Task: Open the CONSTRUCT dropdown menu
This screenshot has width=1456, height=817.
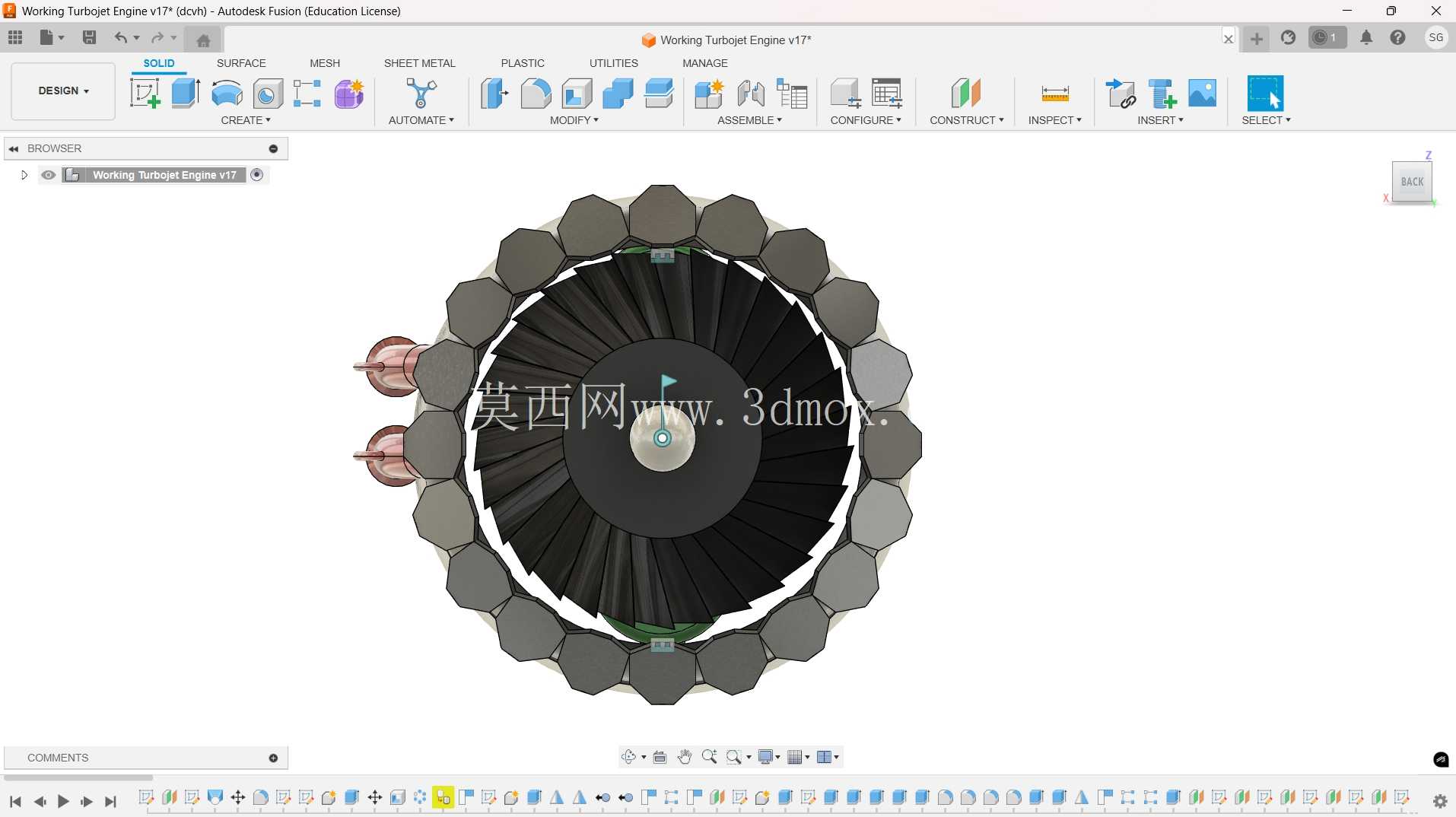Action: pyautogui.click(x=967, y=120)
